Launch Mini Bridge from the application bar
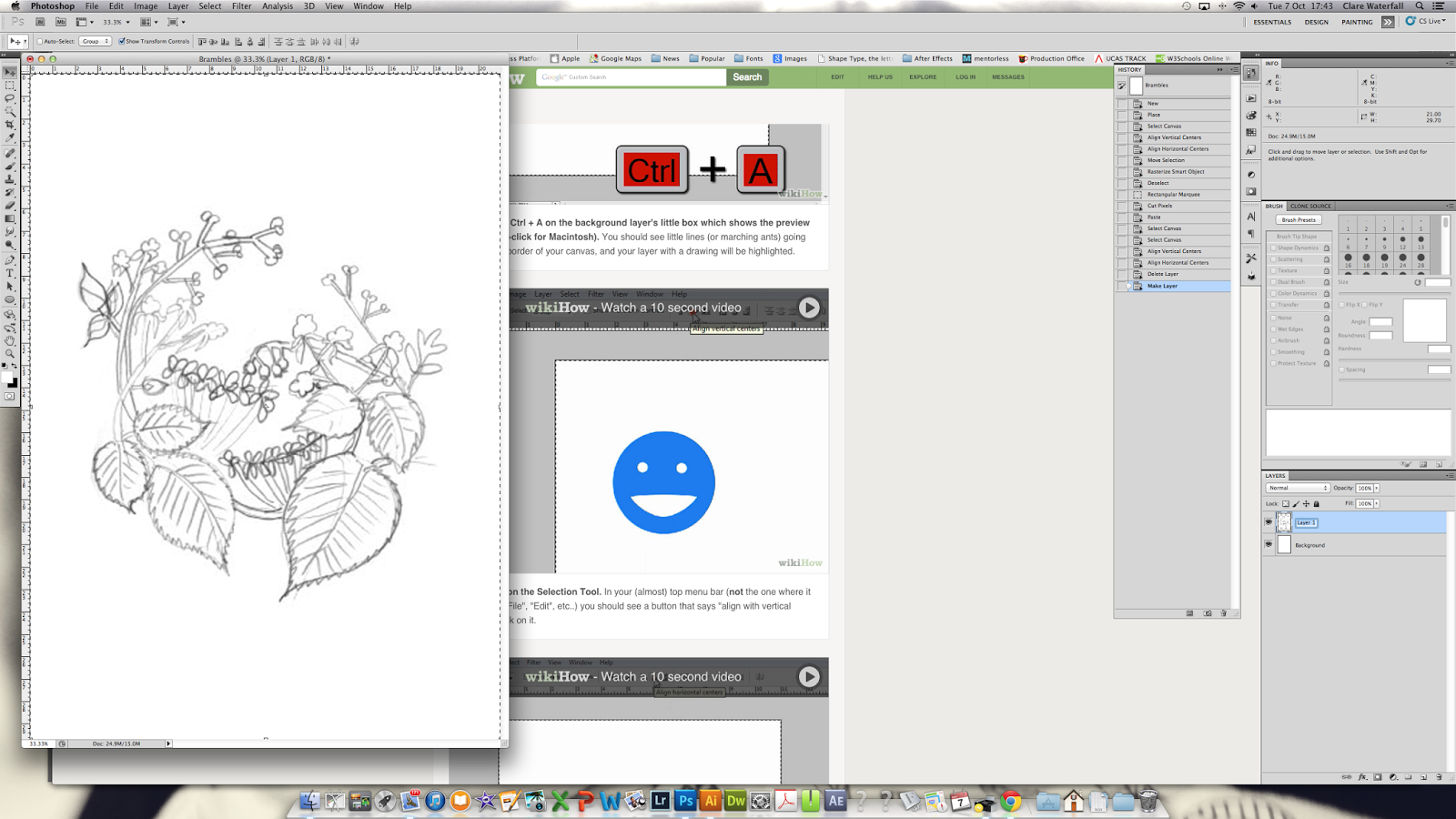1456x819 pixels. click(61, 22)
